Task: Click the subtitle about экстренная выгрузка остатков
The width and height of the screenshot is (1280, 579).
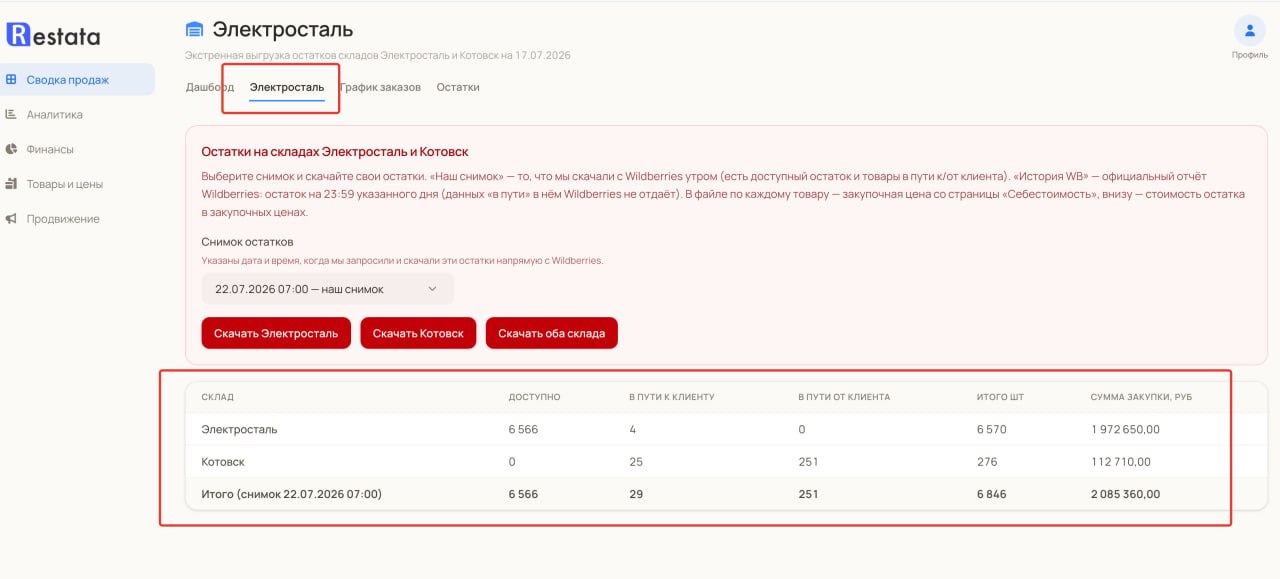Action: coord(378,55)
